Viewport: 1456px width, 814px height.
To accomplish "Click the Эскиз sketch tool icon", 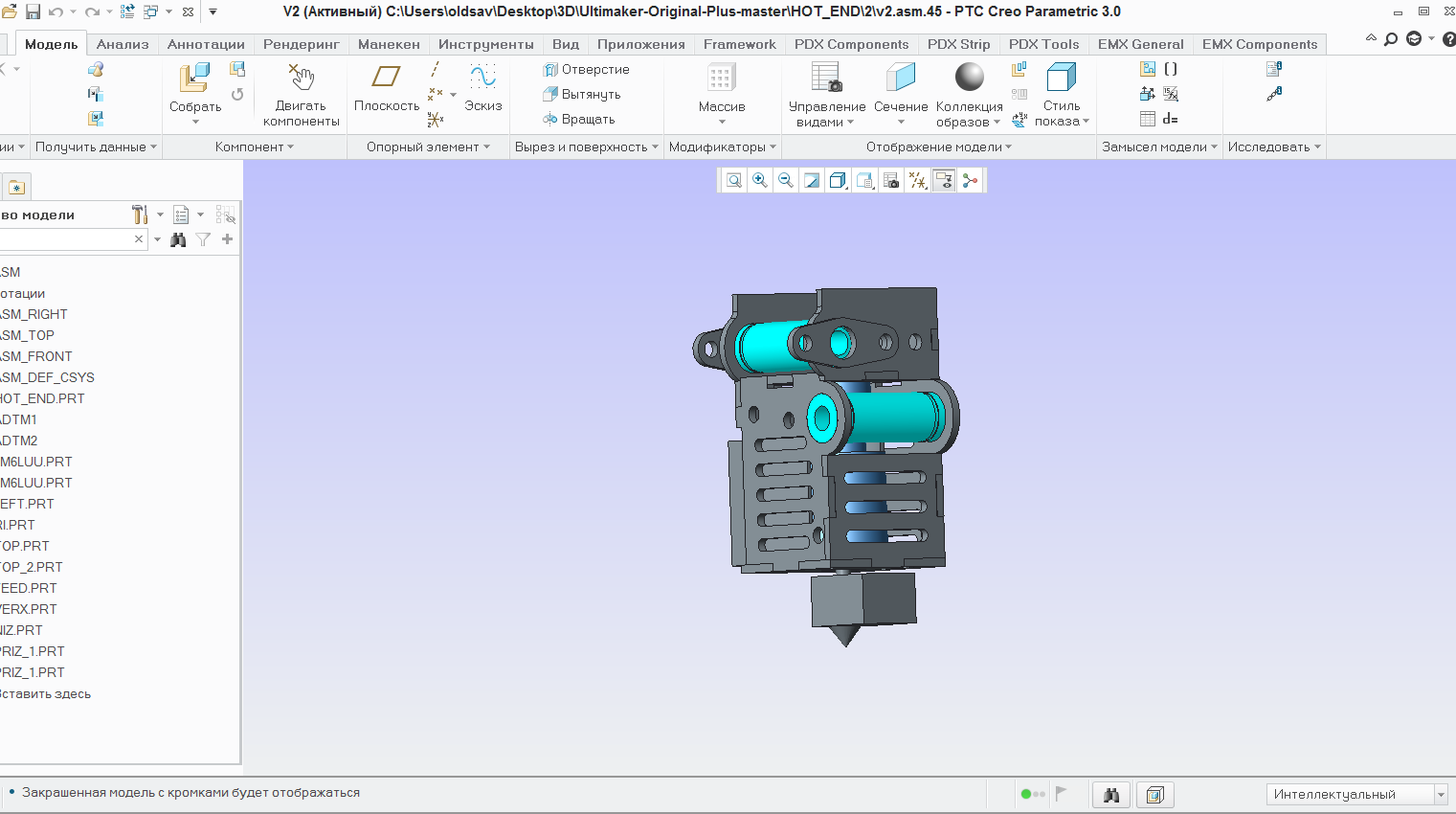I will click(482, 79).
